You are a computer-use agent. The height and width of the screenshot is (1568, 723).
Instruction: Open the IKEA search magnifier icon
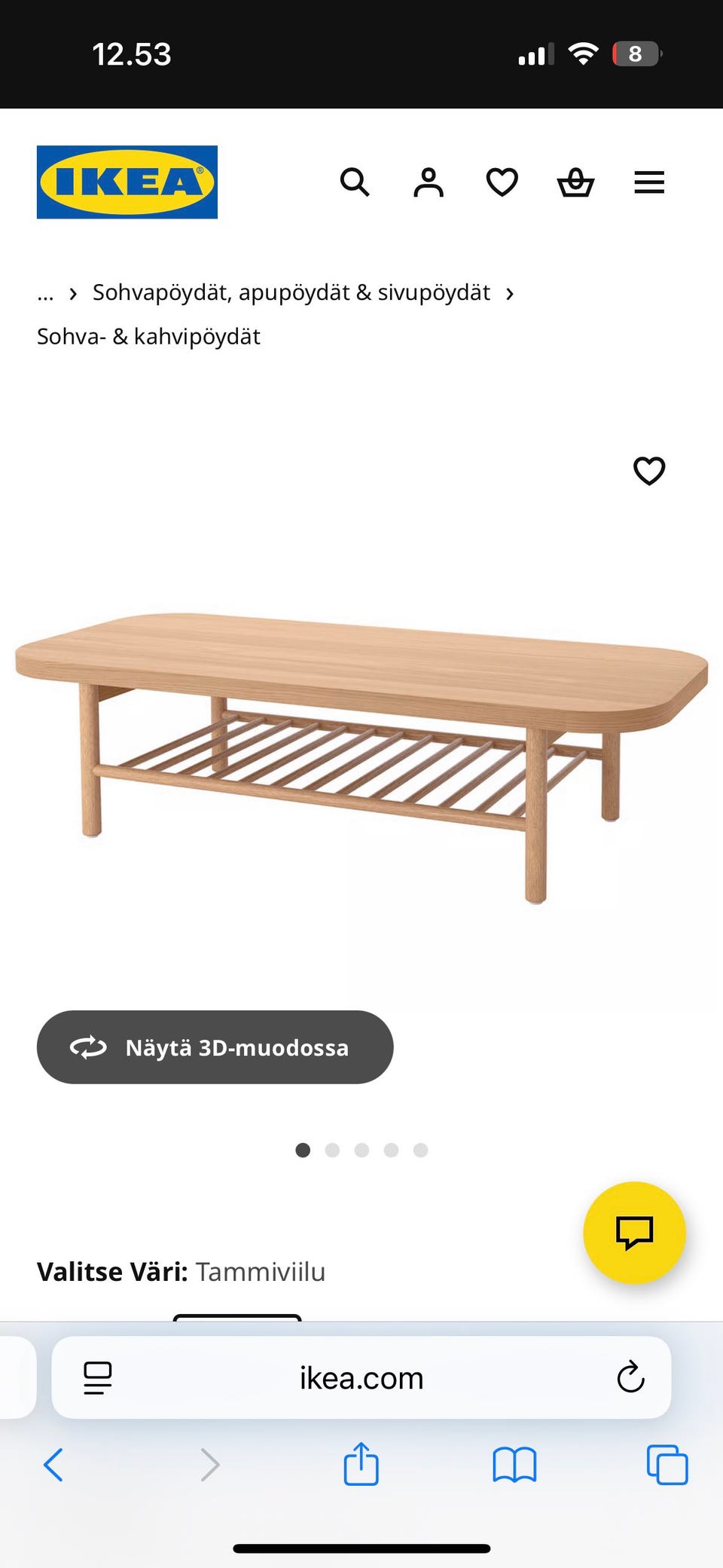click(x=355, y=182)
